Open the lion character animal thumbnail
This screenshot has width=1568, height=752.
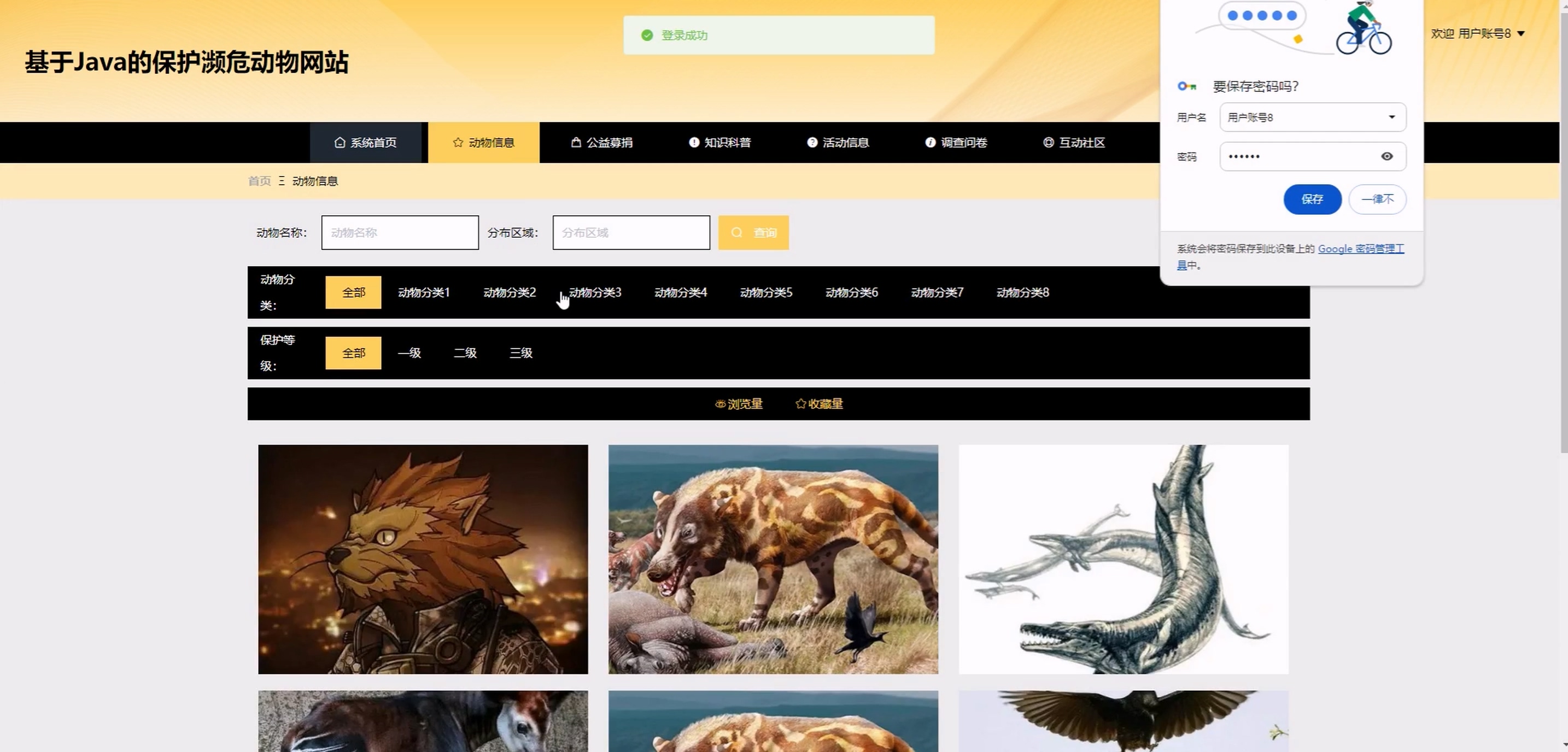point(423,559)
